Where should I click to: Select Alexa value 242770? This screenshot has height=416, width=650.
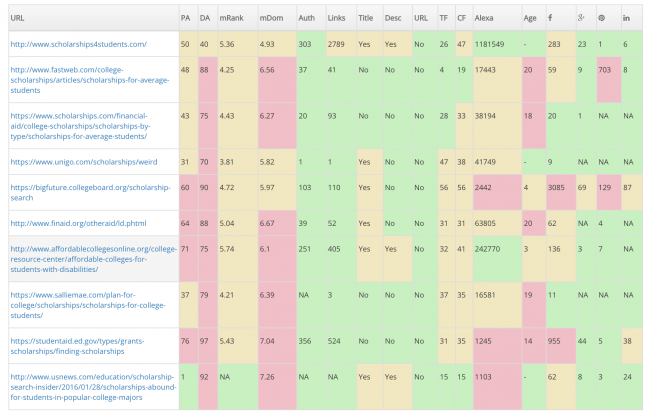click(487, 249)
